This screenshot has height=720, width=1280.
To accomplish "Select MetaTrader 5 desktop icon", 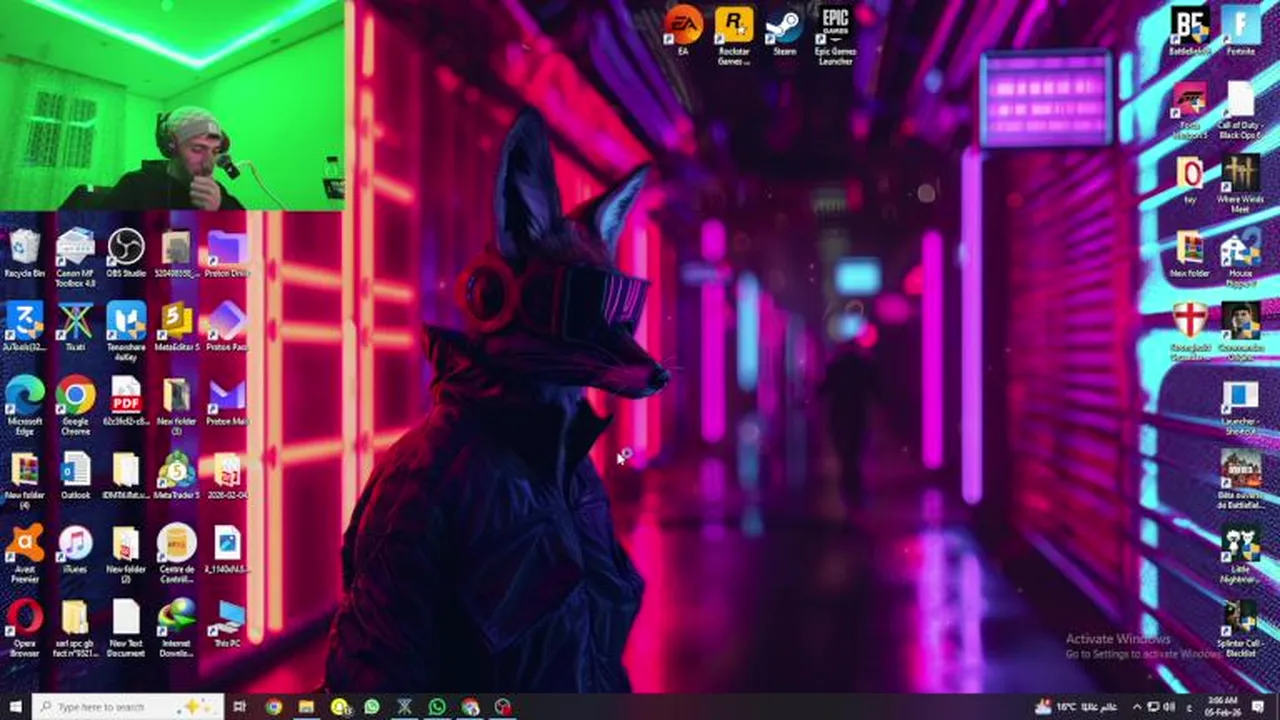I will pyautogui.click(x=177, y=474).
